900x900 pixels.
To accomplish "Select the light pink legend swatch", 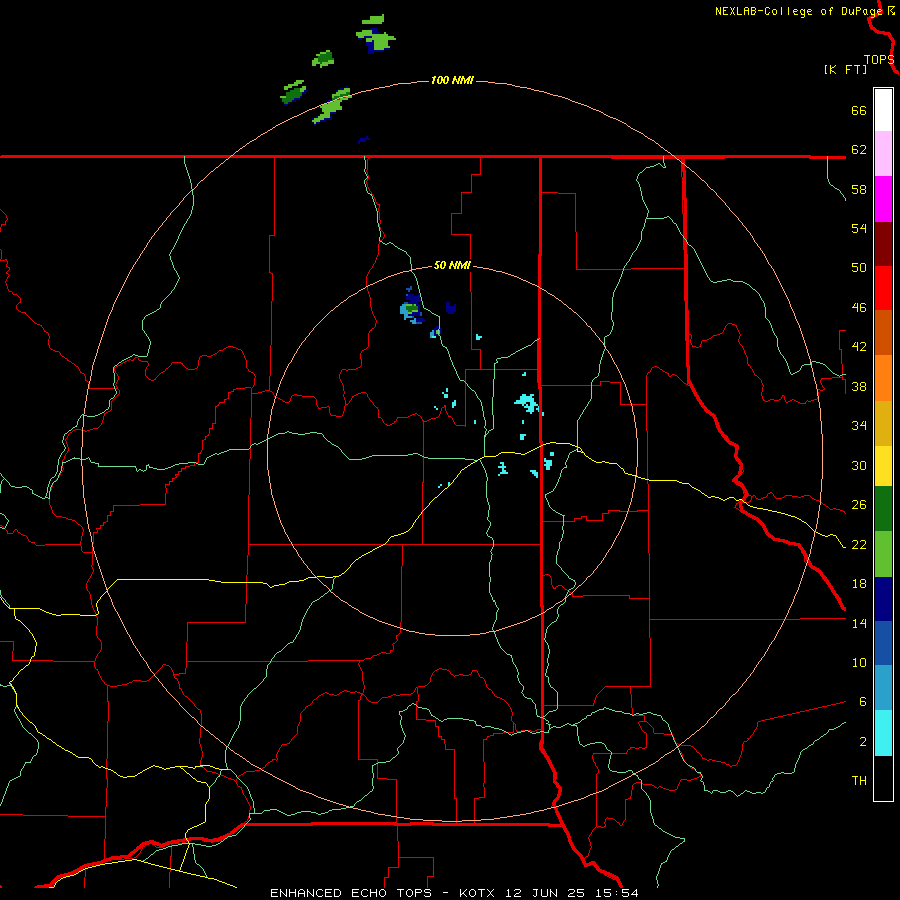I will (x=883, y=154).
